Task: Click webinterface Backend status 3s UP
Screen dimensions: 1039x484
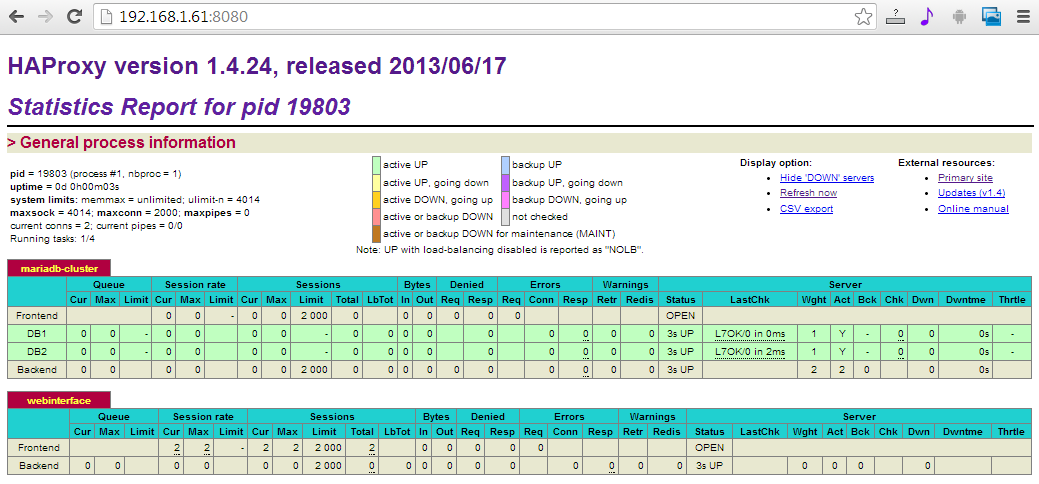Action: pos(709,466)
